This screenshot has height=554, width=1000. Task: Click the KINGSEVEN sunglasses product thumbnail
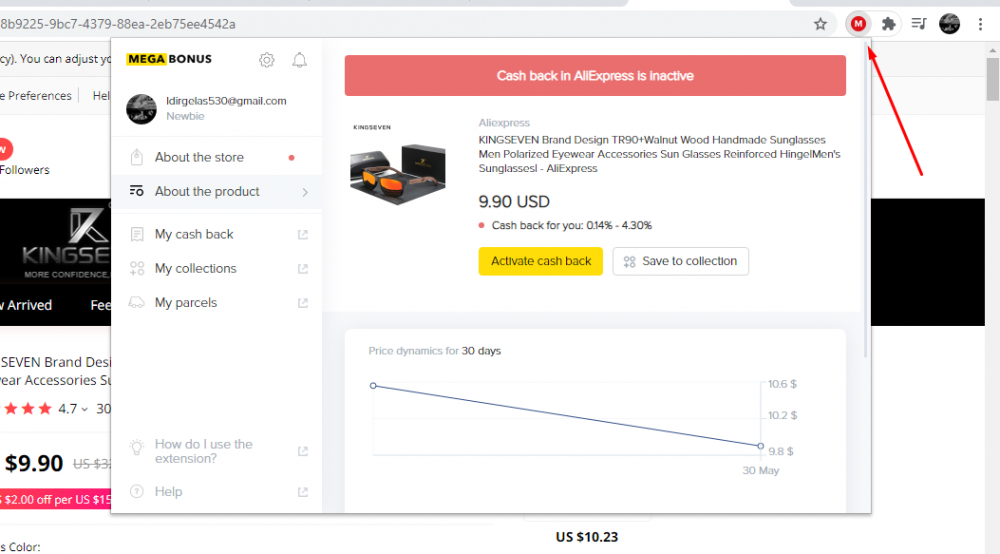[398, 164]
